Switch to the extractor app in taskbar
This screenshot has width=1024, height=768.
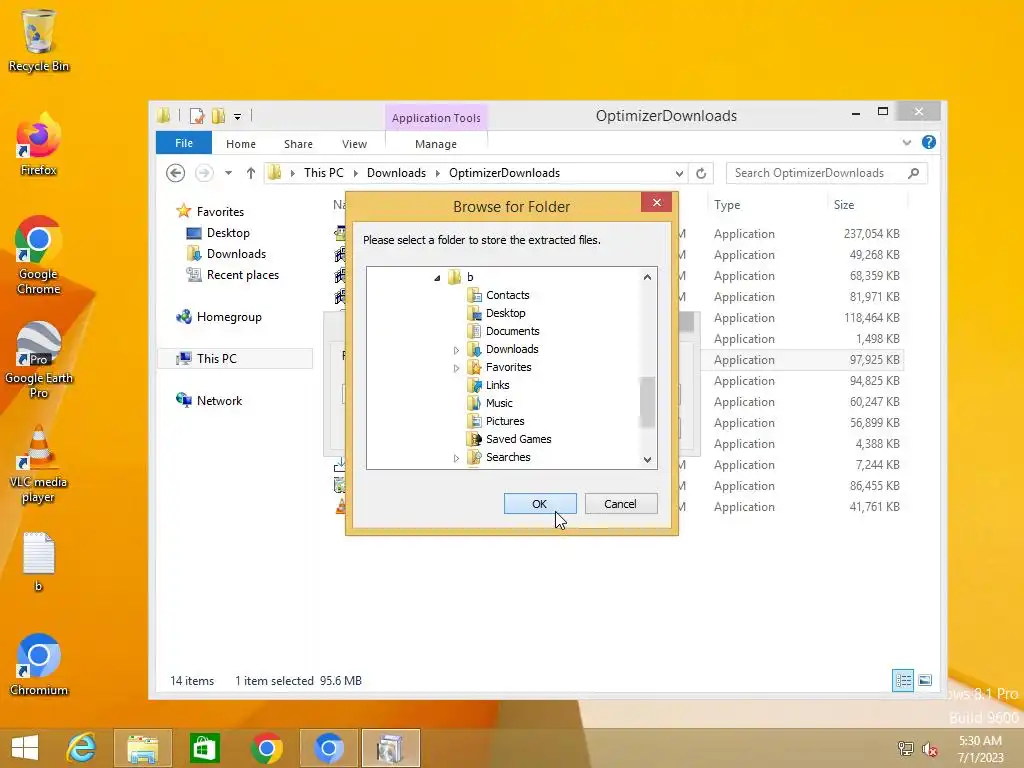tap(391, 748)
